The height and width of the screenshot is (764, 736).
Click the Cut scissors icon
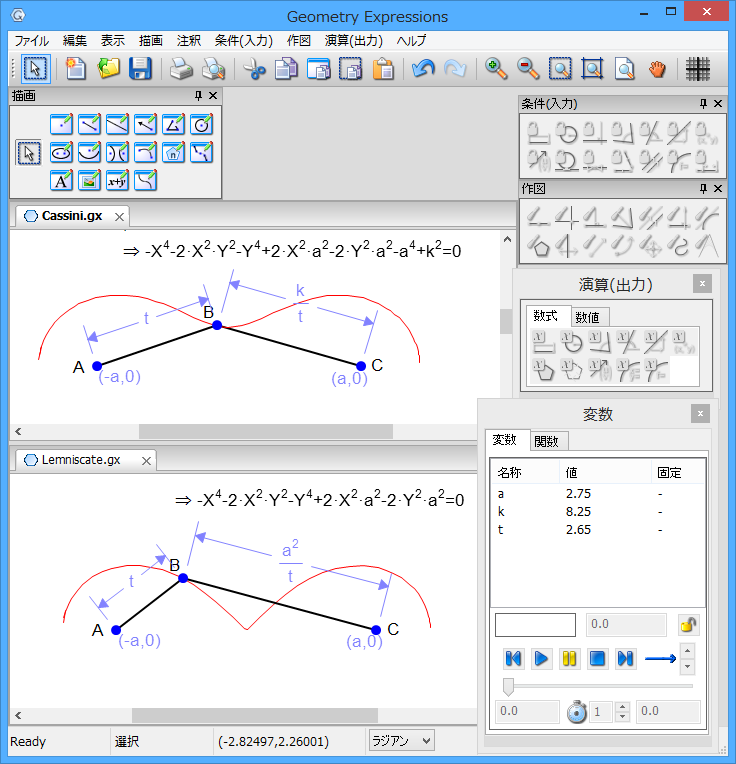pos(254,69)
